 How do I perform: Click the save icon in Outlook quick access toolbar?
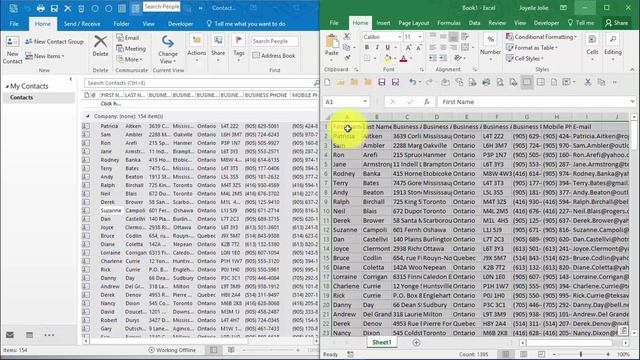click(54, 8)
